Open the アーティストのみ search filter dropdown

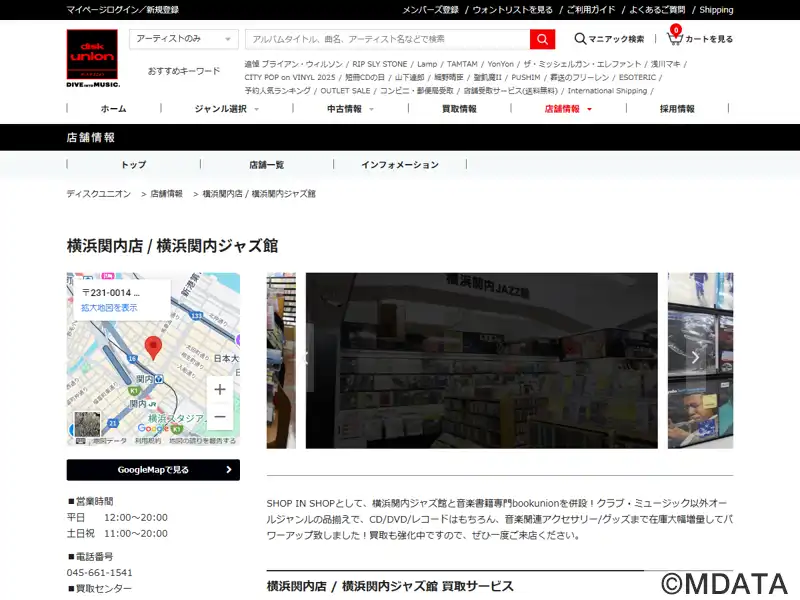(184, 39)
